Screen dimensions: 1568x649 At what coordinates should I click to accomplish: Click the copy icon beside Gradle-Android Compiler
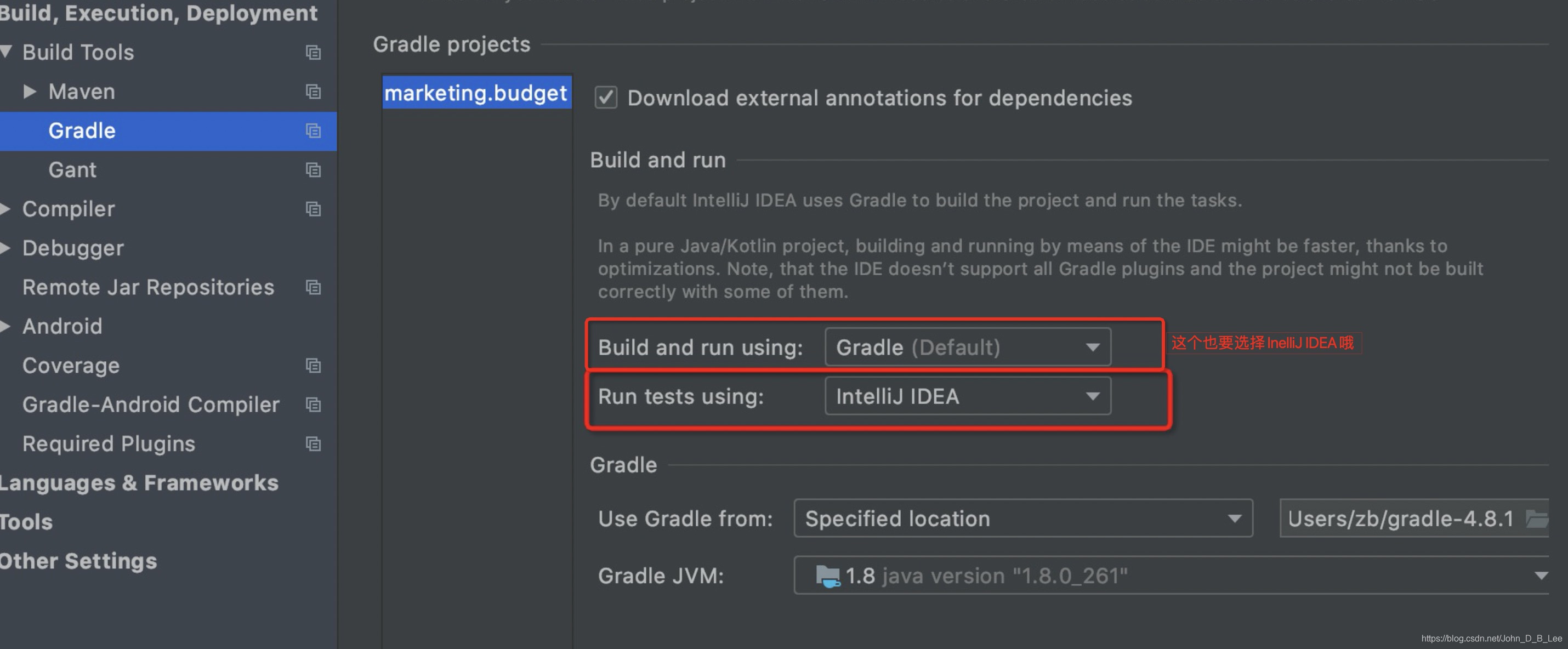click(x=313, y=405)
